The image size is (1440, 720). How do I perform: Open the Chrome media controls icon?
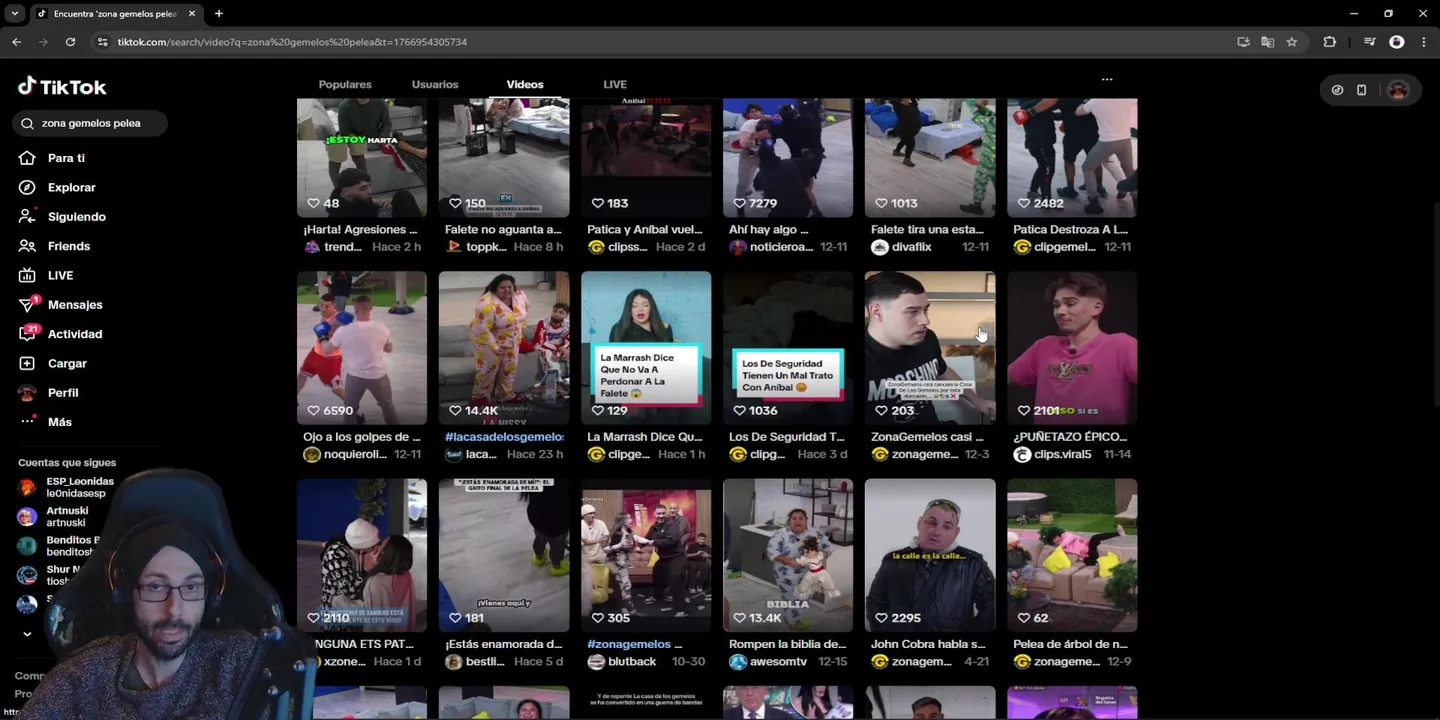coord(1369,42)
